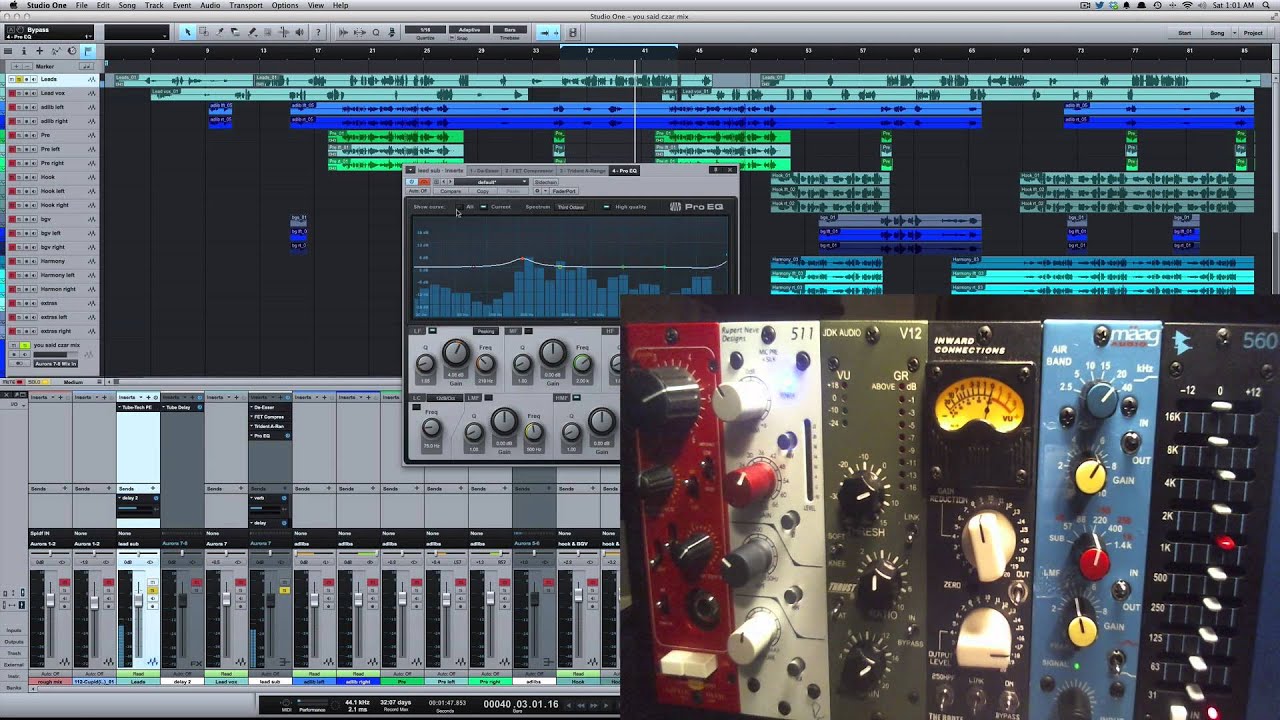The width and height of the screenshot is (1280, 720).
Task: Select the Split tool
Action: (x=219, y=31)
